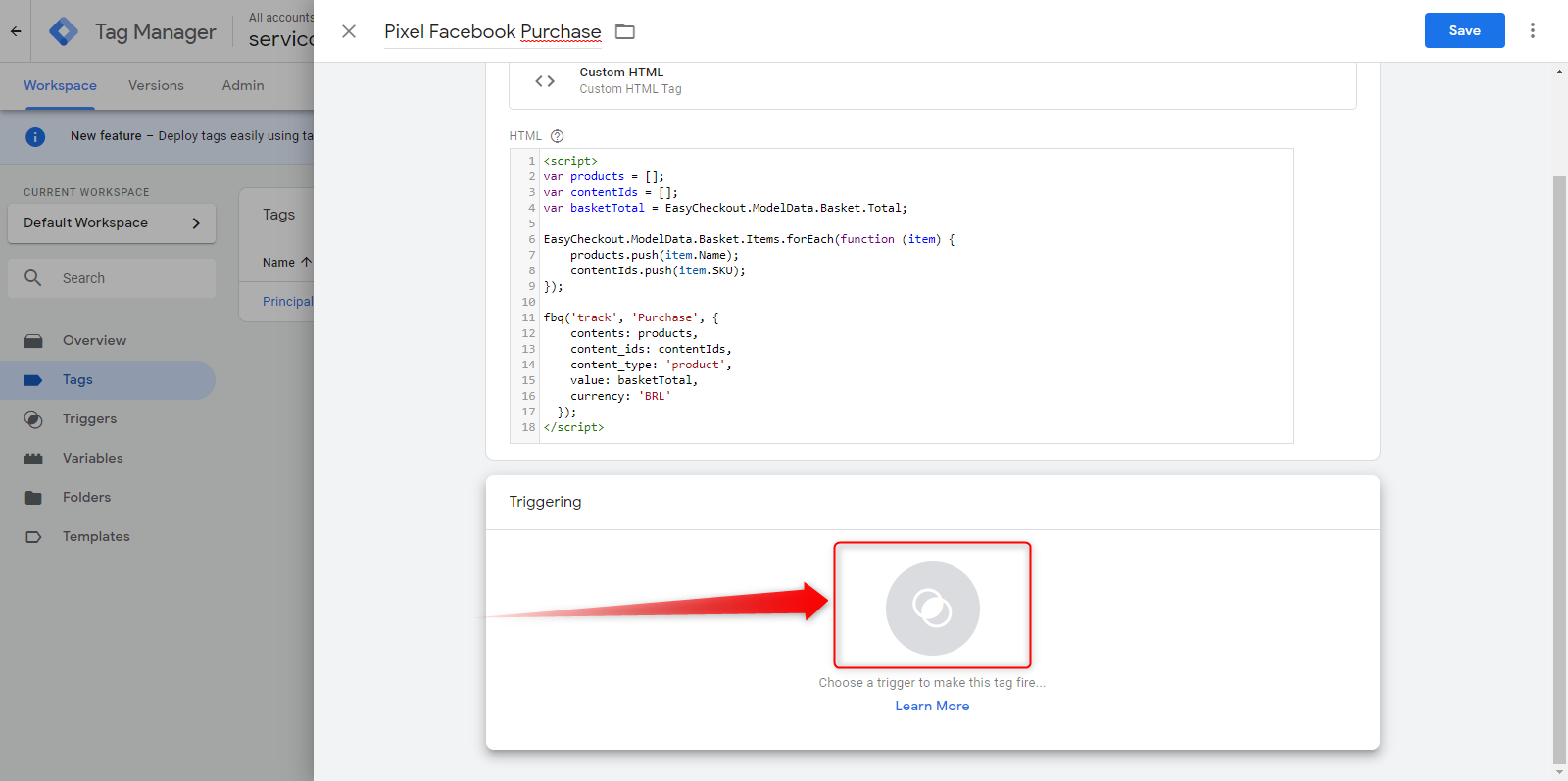The image size is (1568, 781).
Task: Click the Triggering section header
Action: [x=545, y=501]
